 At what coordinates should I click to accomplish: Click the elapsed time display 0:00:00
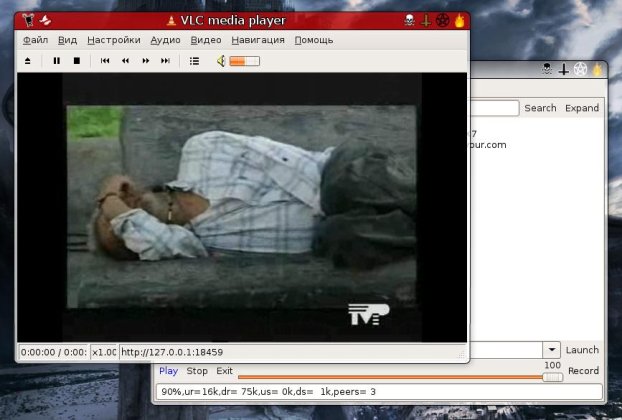pos(54,352)
